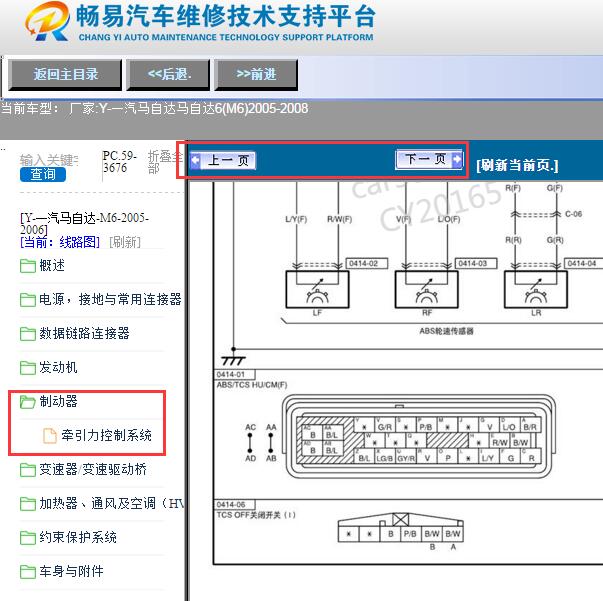Viewport: 603px width, 601px height.
Task: Expand the 电源，接地与常用连接器 folder
Action: click(x=110, y=299)
